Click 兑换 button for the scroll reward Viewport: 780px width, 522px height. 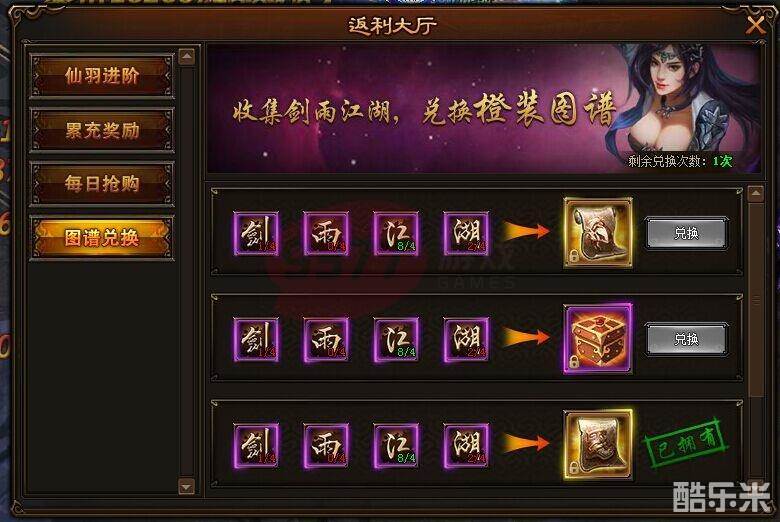(686, 233)
